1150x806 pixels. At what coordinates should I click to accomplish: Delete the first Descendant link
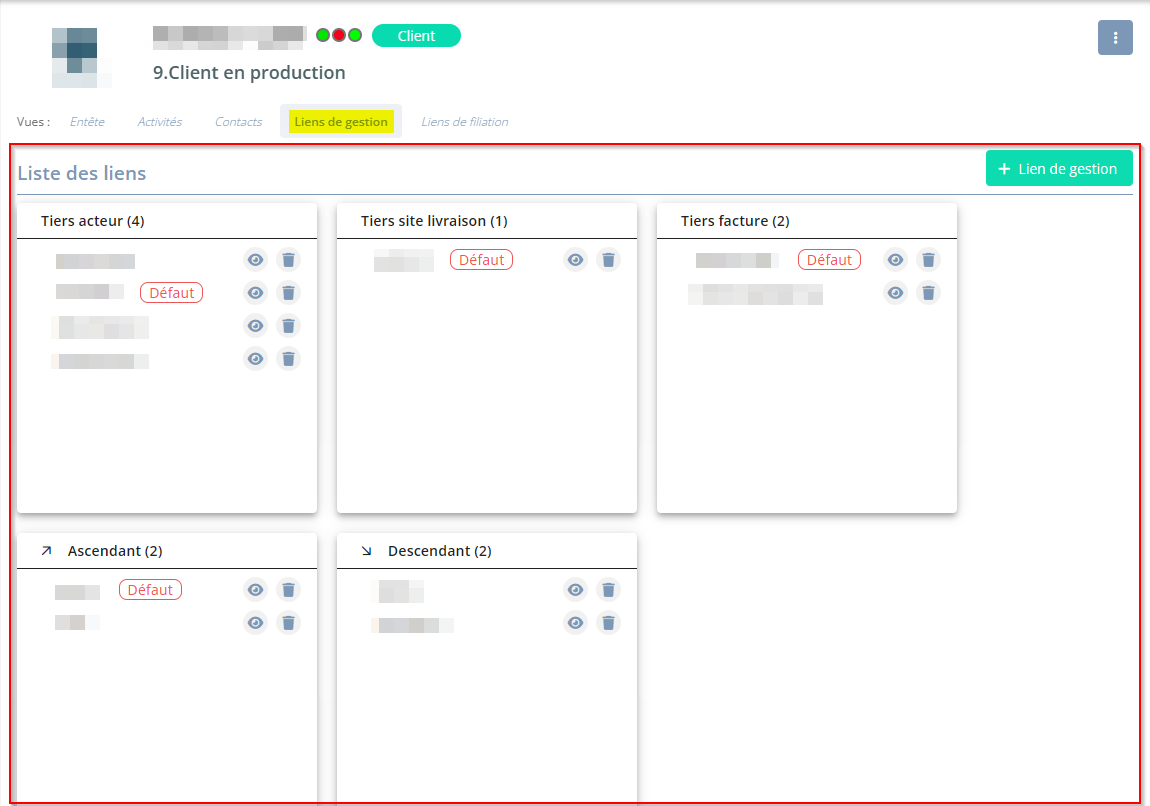608,590
